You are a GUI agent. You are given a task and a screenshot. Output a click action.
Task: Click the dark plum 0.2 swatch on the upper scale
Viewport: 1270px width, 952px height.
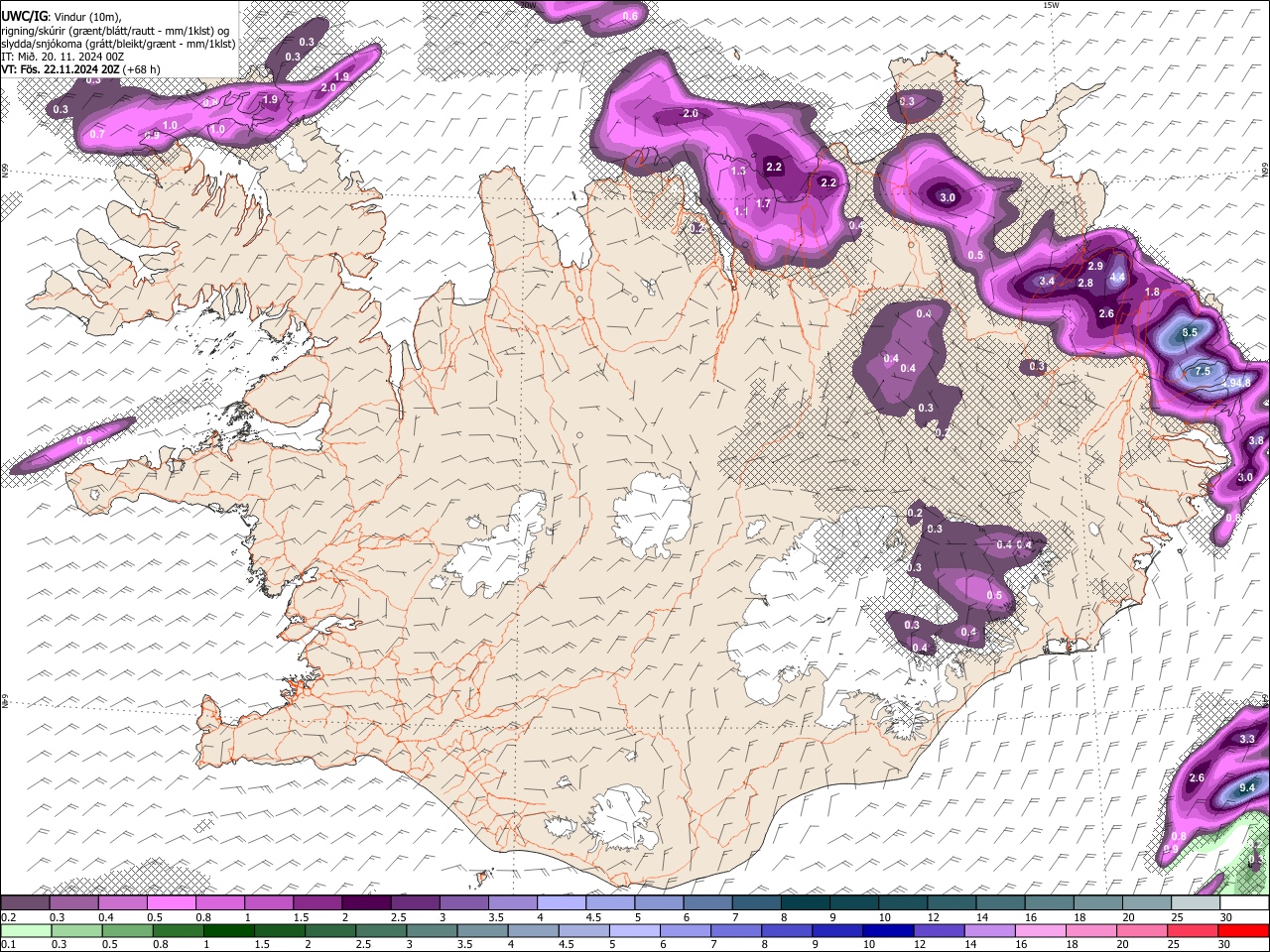[x=26, y=903]
